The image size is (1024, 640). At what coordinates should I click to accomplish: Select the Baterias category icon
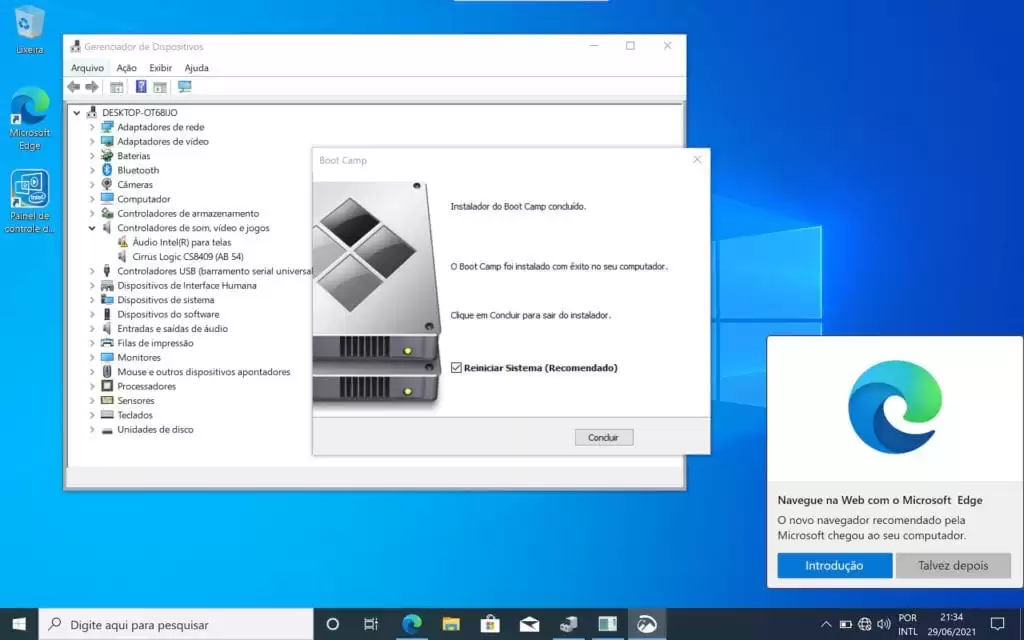click(x=107, y=155)
